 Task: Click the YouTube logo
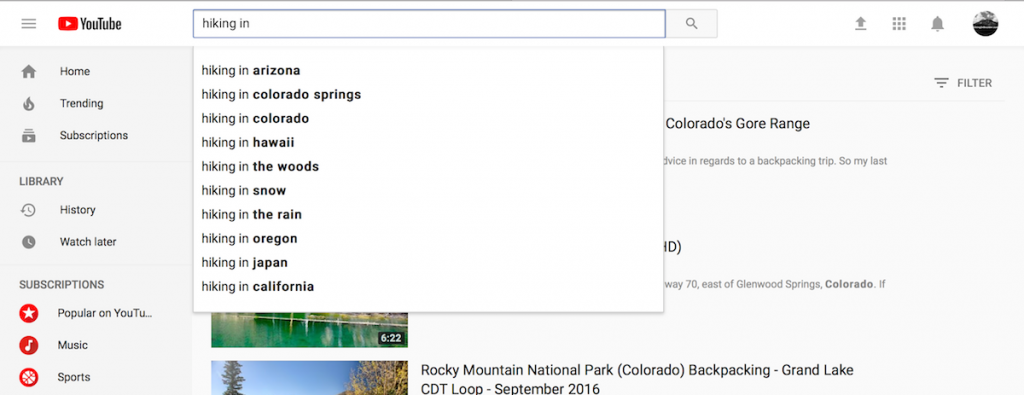[x=89, y=24]
